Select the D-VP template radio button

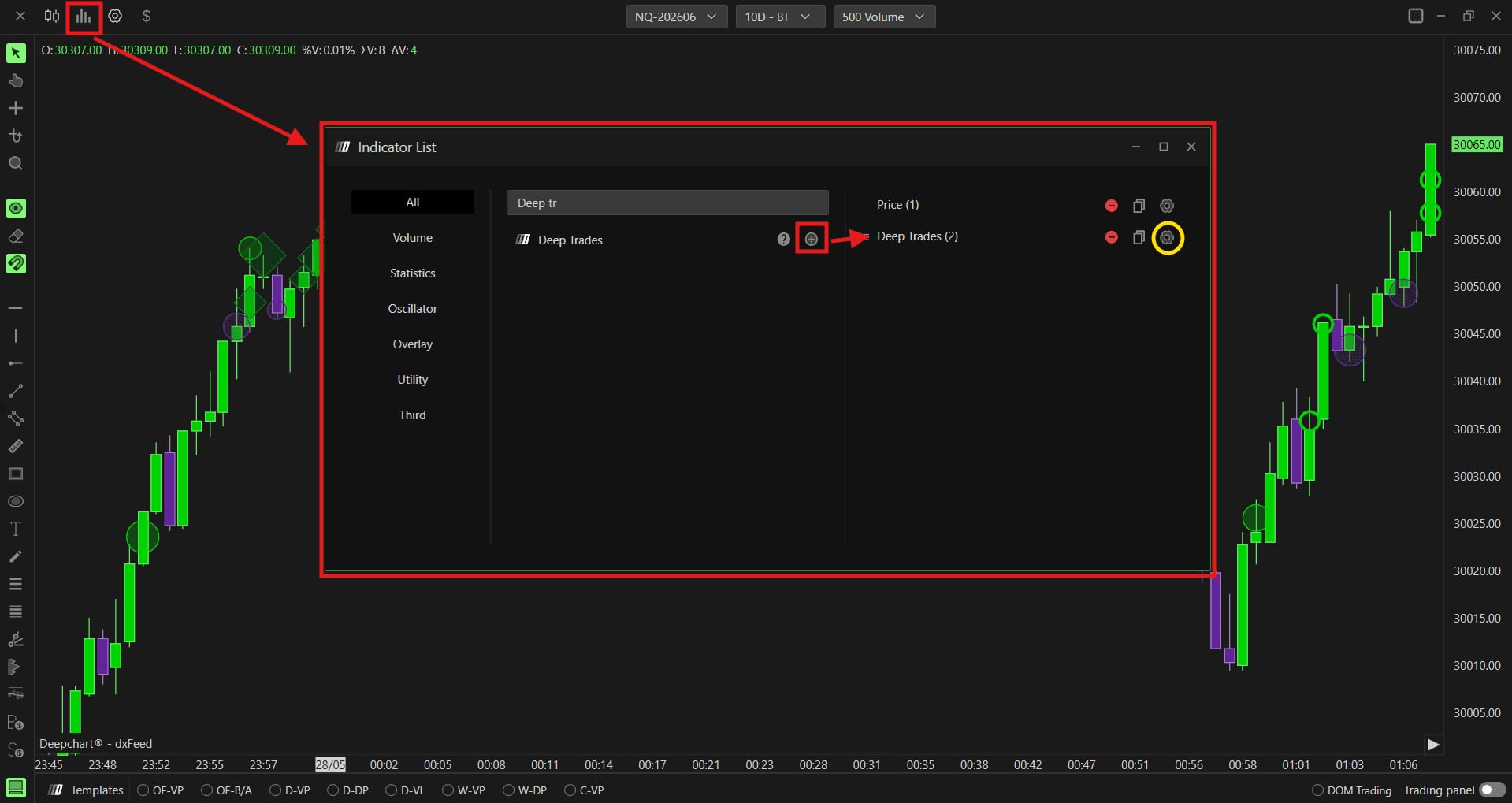pyautogui.click(x=275, y=790)
